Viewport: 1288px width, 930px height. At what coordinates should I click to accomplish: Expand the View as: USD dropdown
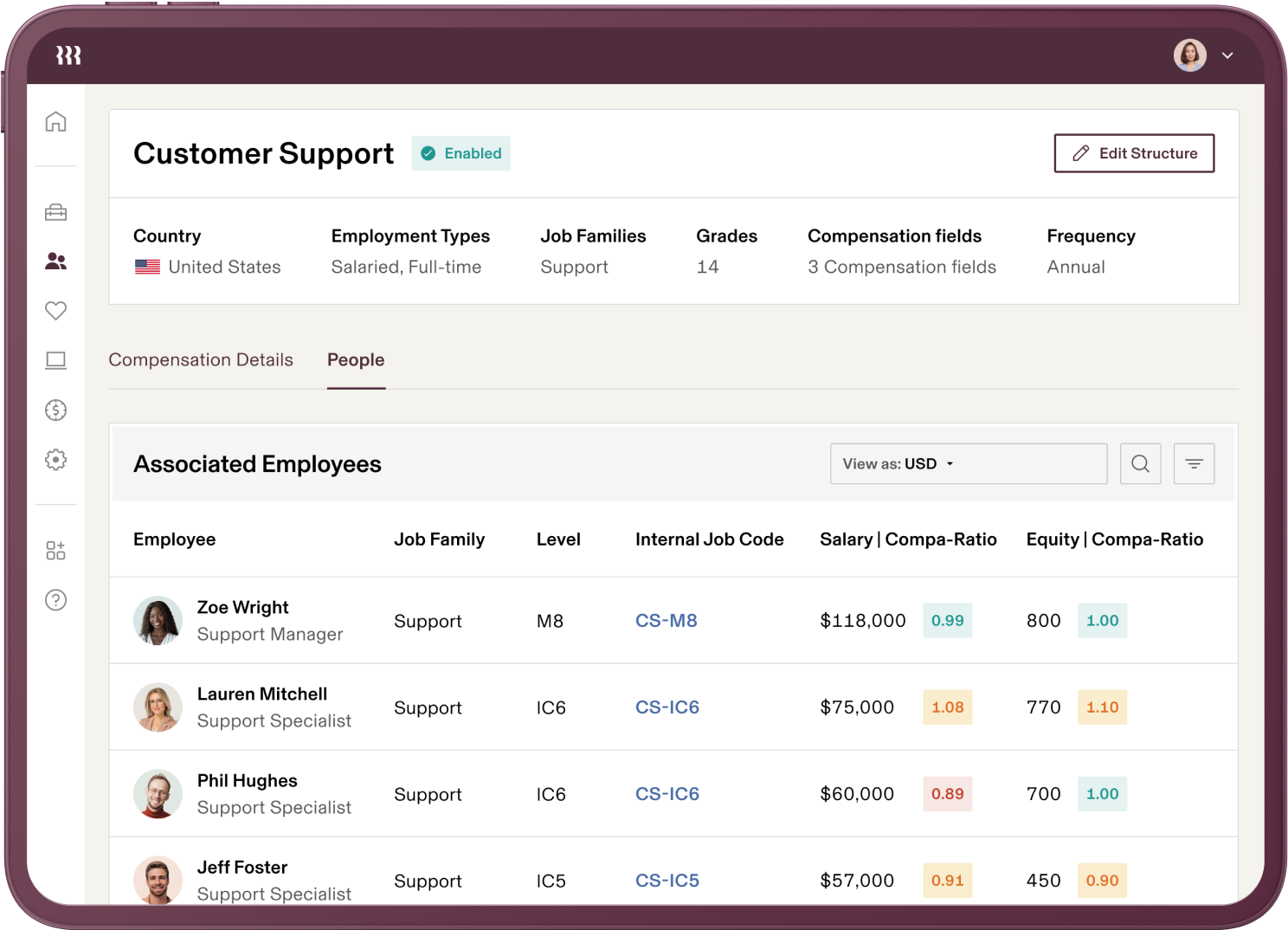968,463
